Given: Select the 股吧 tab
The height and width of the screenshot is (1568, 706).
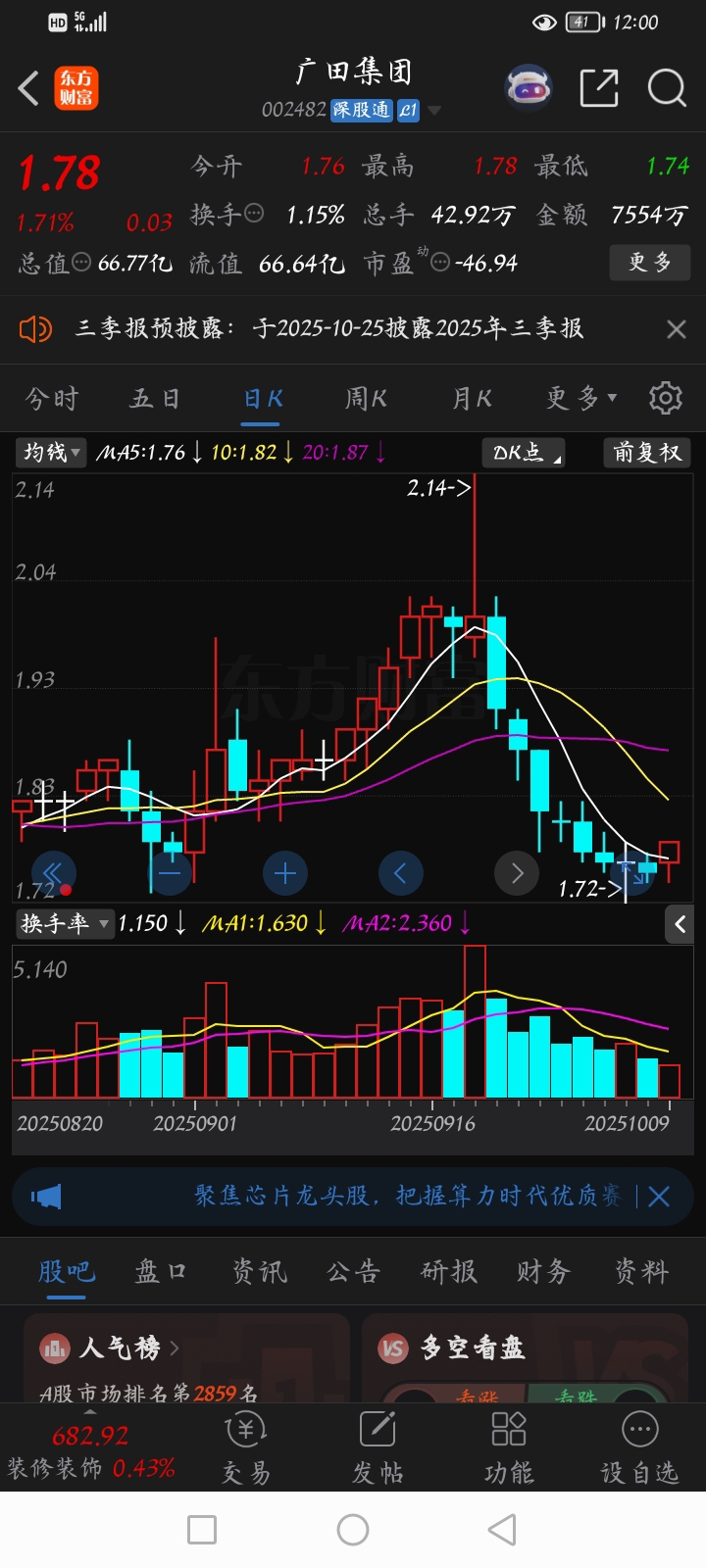Looking at the screenshot, I should 67,1272.
